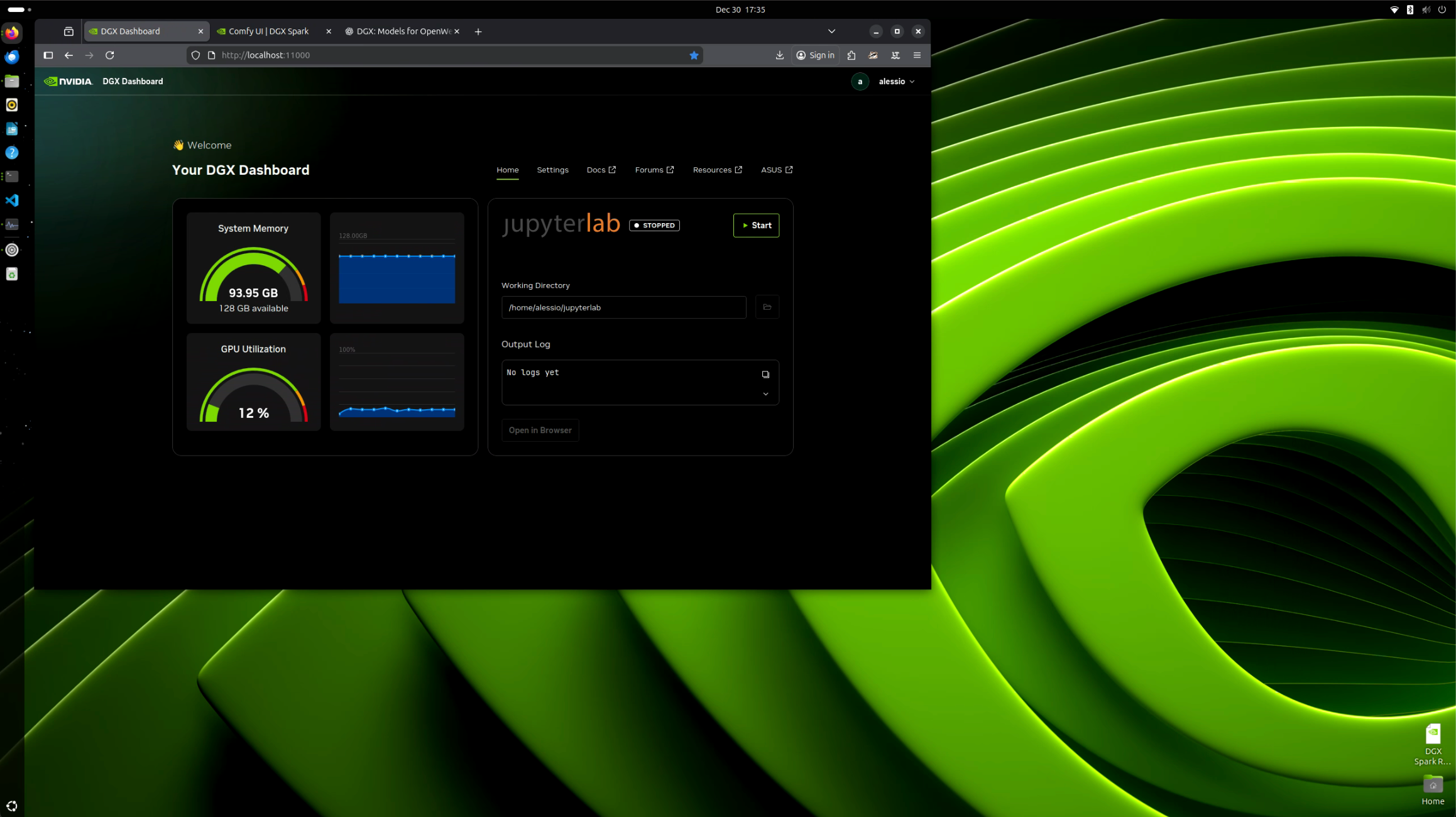Image resolution: width=1456 pixels, height=817 pixels.
Task: Open the system power menu icon
Action: (1442, 9)
